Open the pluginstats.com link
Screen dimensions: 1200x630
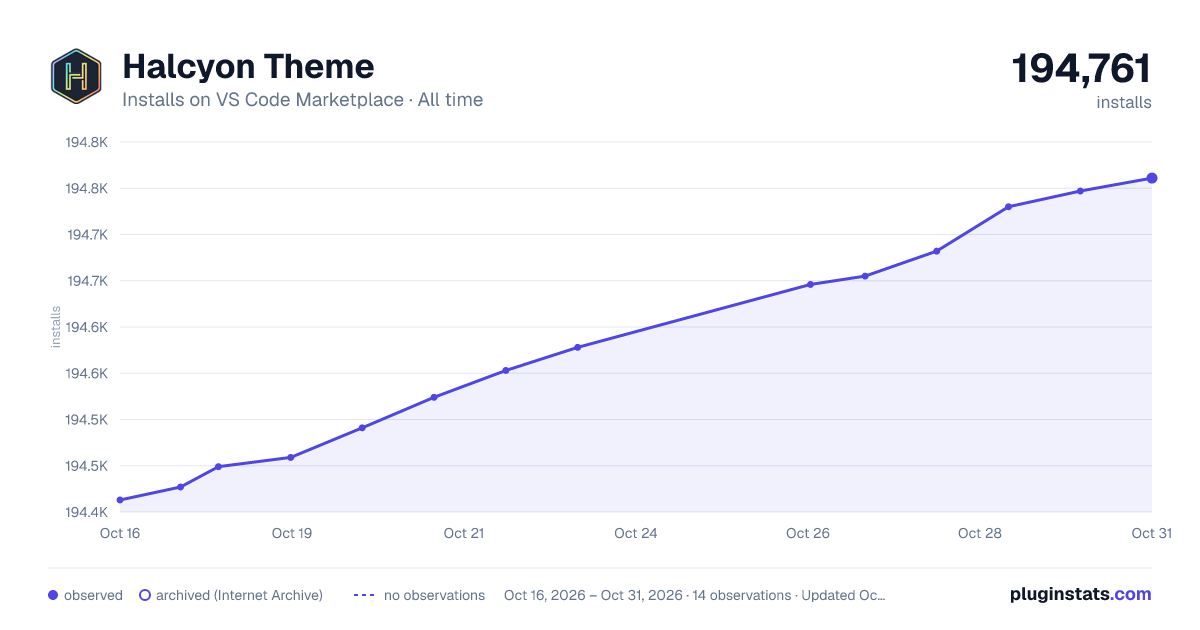pyautogui.click(x=1081, y=594)
